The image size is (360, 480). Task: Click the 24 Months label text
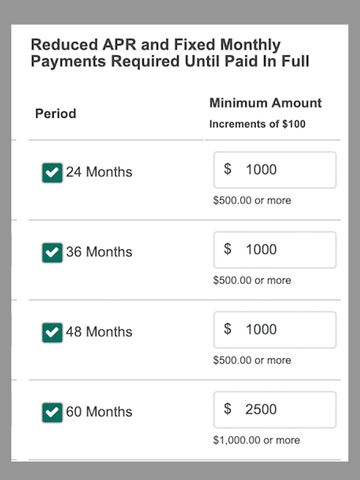pyautogui.click(x=99, y=172)
